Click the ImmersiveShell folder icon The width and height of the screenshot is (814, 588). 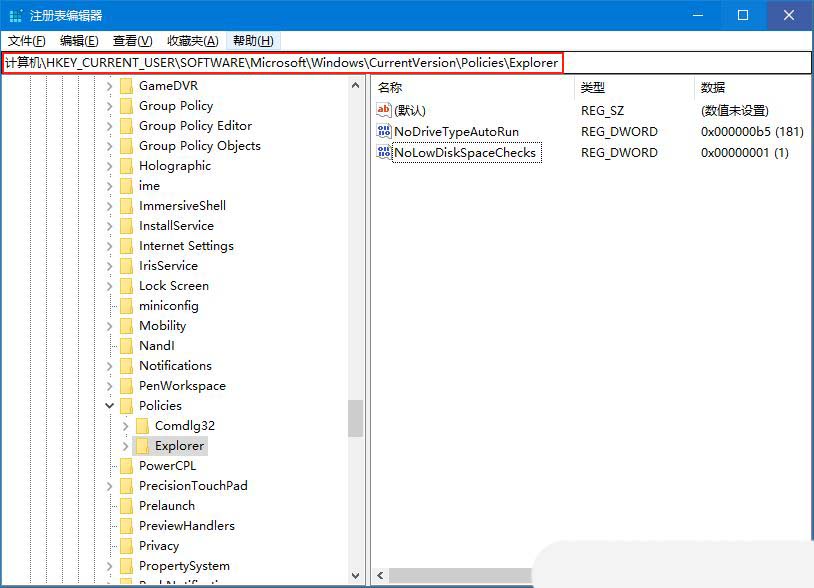(x=126, y=206)
